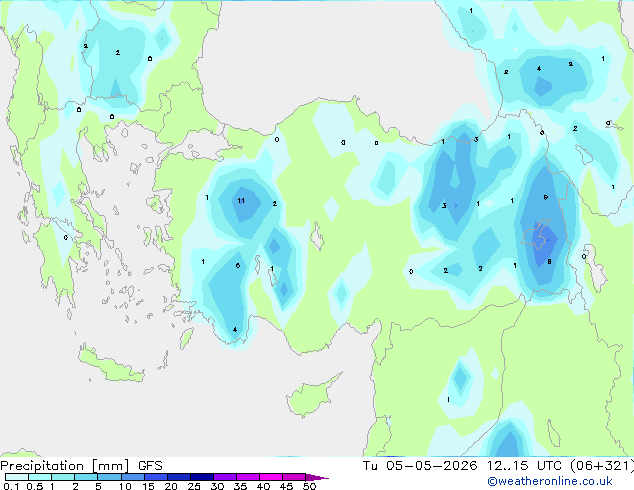Click the legend label '30'

(x=217, y=486)
